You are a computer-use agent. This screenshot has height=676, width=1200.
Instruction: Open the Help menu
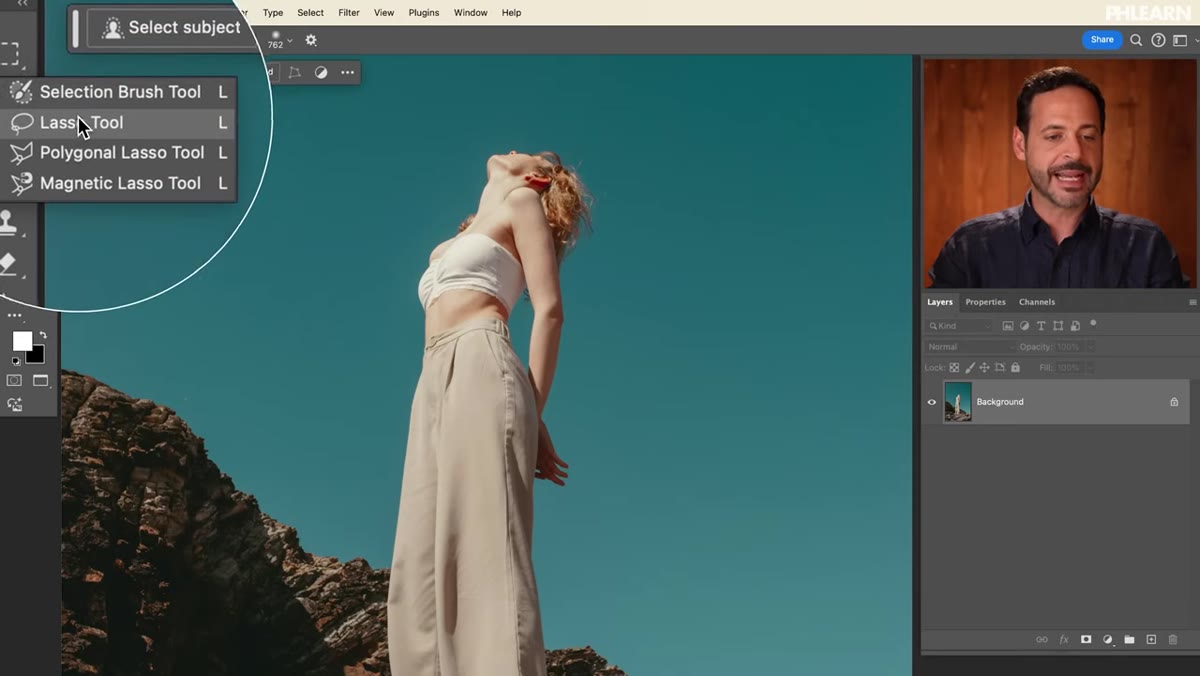click(511, 13)
